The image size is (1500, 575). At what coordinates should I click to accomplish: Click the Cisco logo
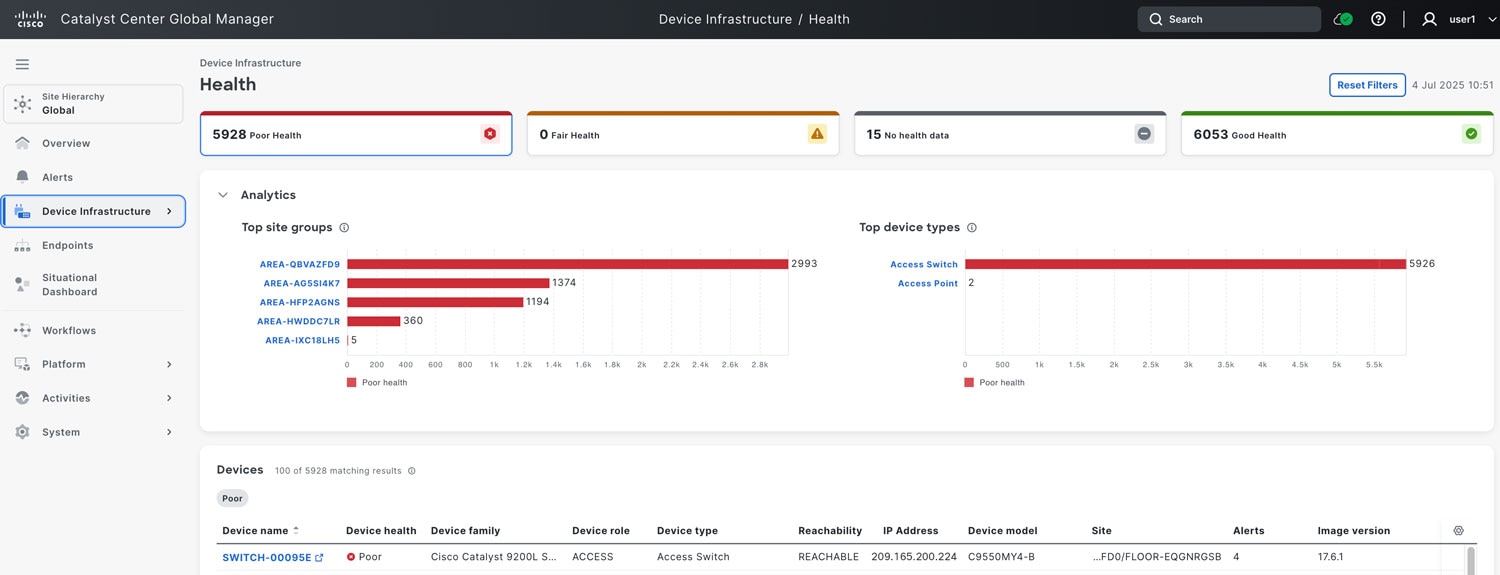point(30,19)
